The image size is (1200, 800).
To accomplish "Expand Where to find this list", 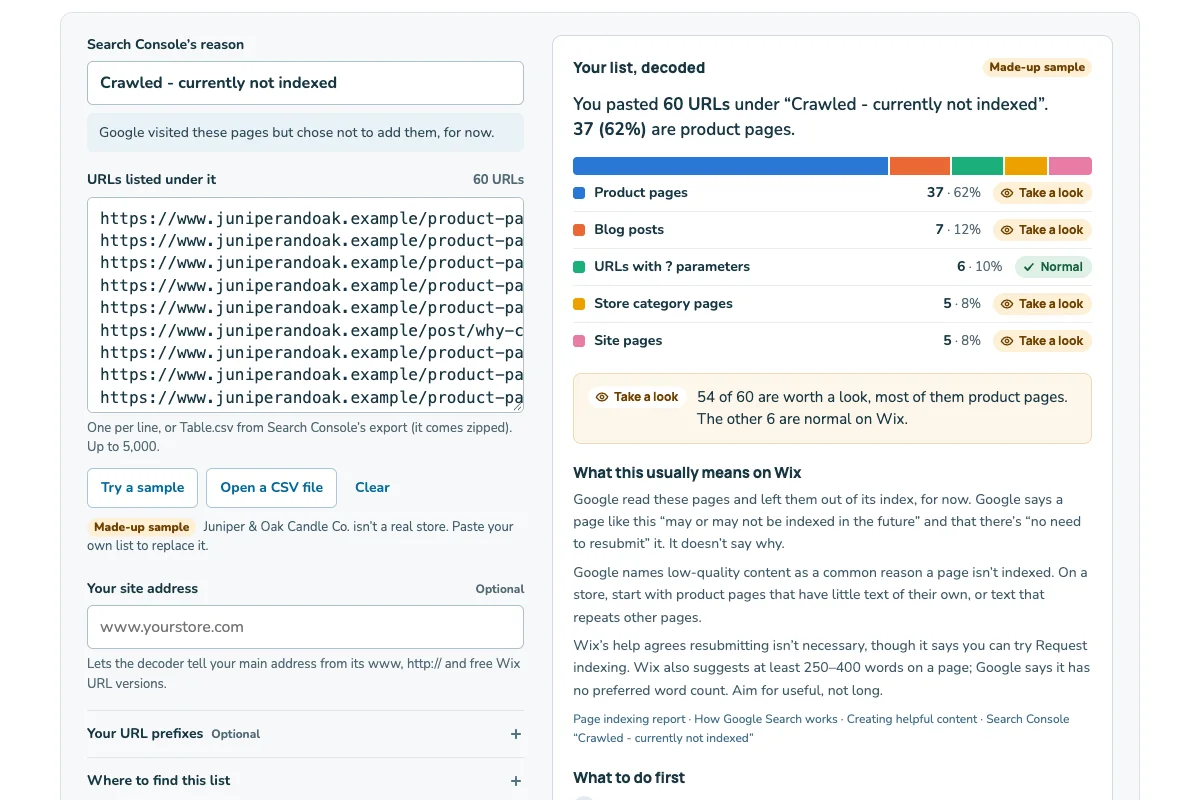I will point(305,781).
